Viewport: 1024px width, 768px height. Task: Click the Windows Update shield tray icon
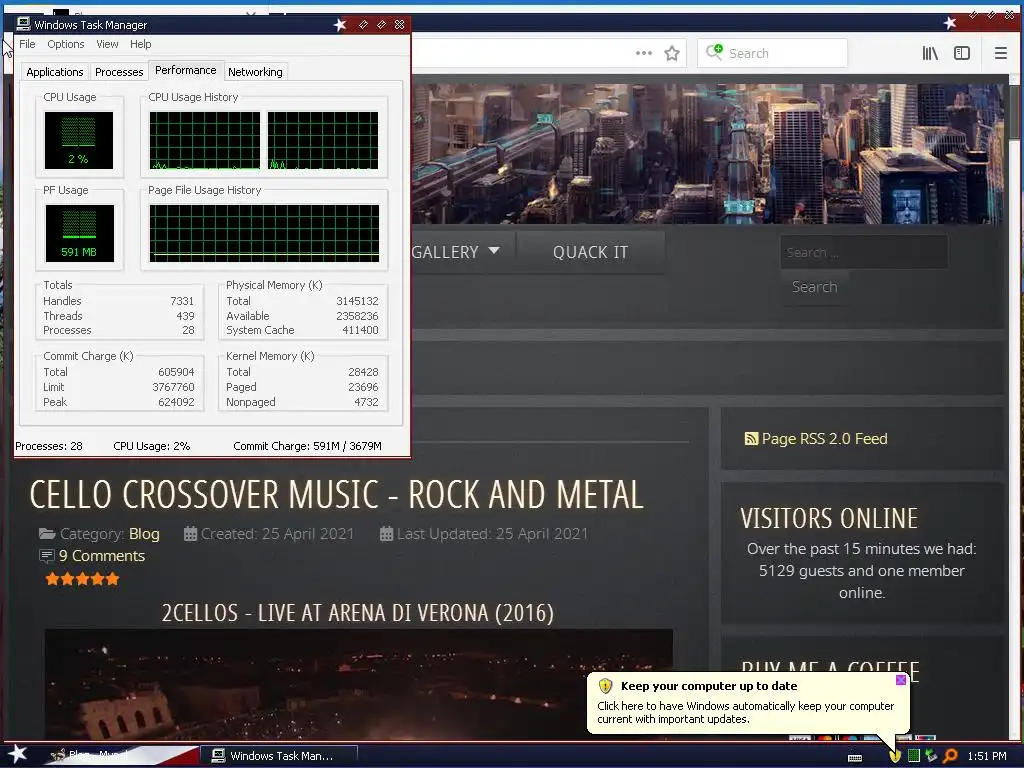(x=895, y=756)
